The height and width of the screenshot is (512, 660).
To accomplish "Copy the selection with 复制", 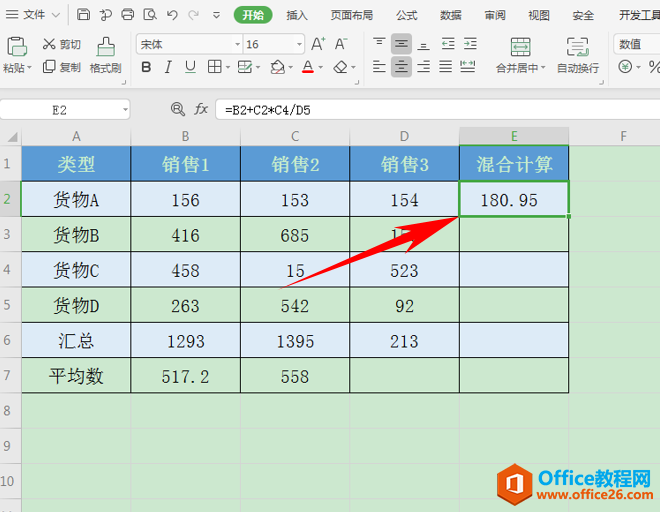I will 61,67.
